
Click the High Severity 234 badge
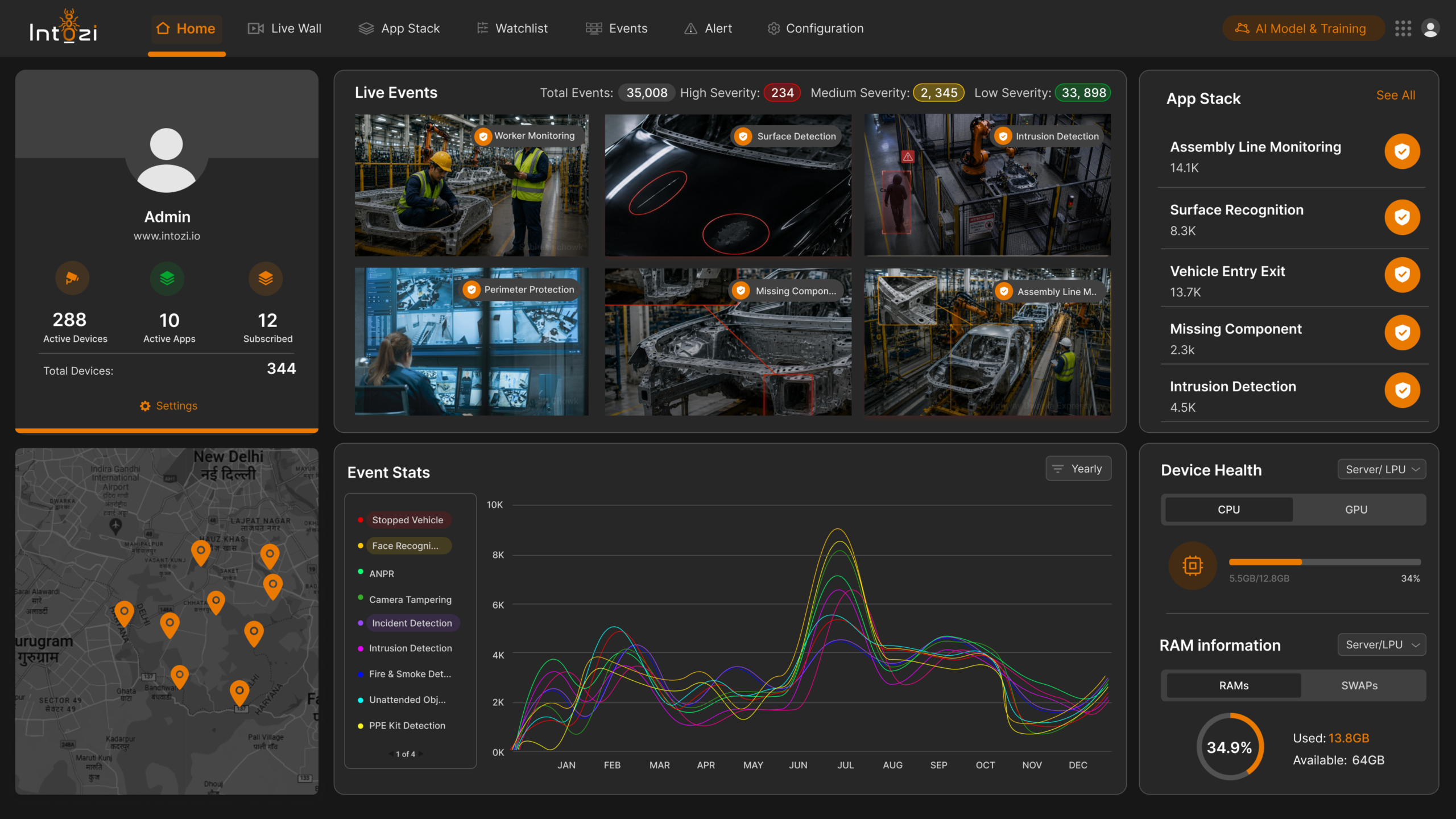pos(782,93)
